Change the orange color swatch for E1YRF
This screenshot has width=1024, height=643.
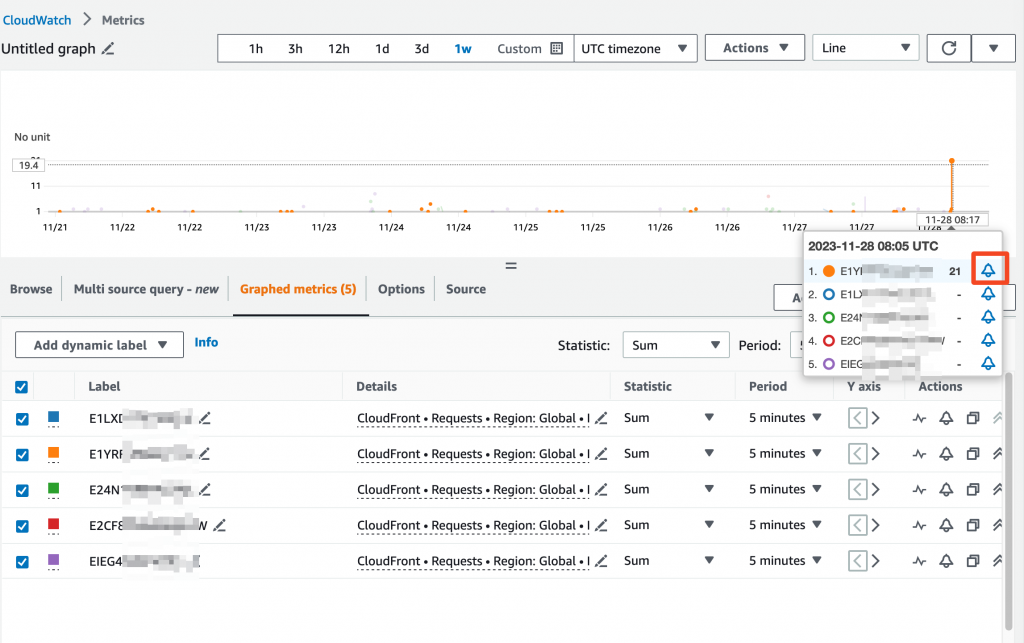54,452
